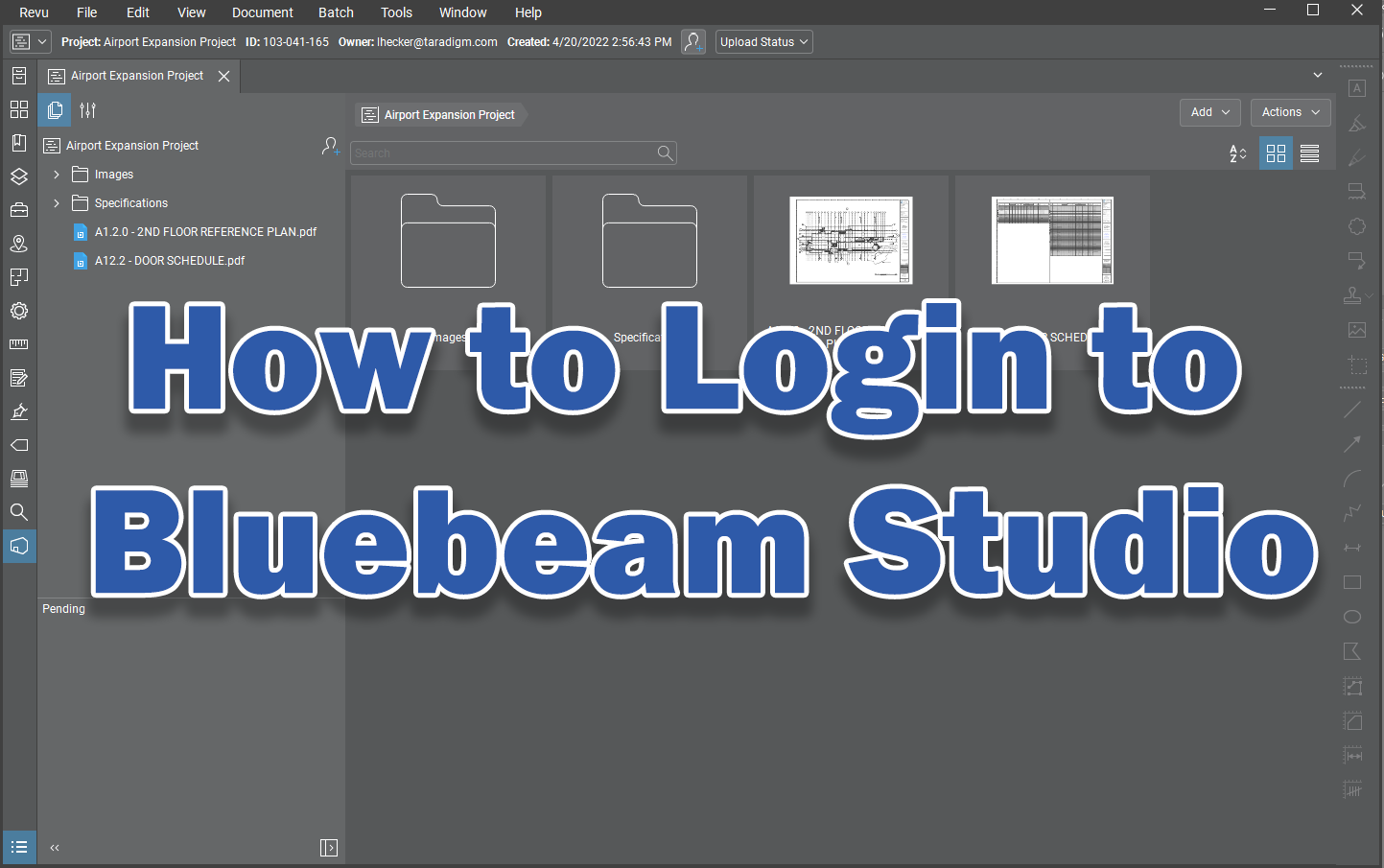Click the attendee icon beside Upload Status

coord(693,42)
